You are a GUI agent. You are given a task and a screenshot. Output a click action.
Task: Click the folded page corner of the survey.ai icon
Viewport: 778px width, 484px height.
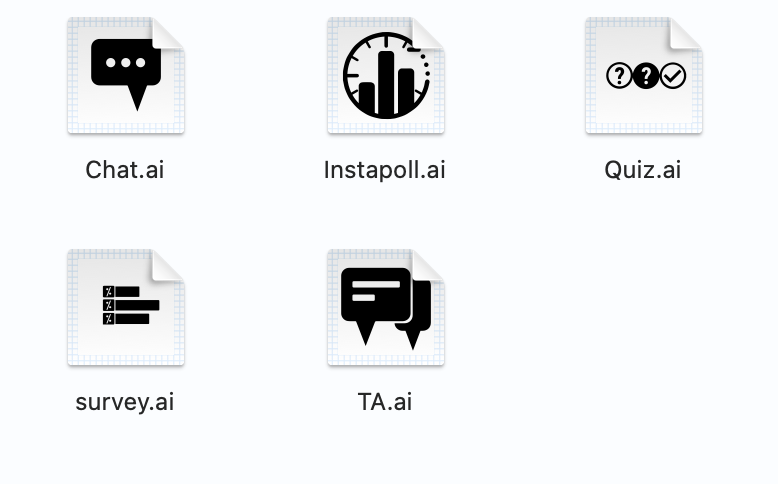168,265
